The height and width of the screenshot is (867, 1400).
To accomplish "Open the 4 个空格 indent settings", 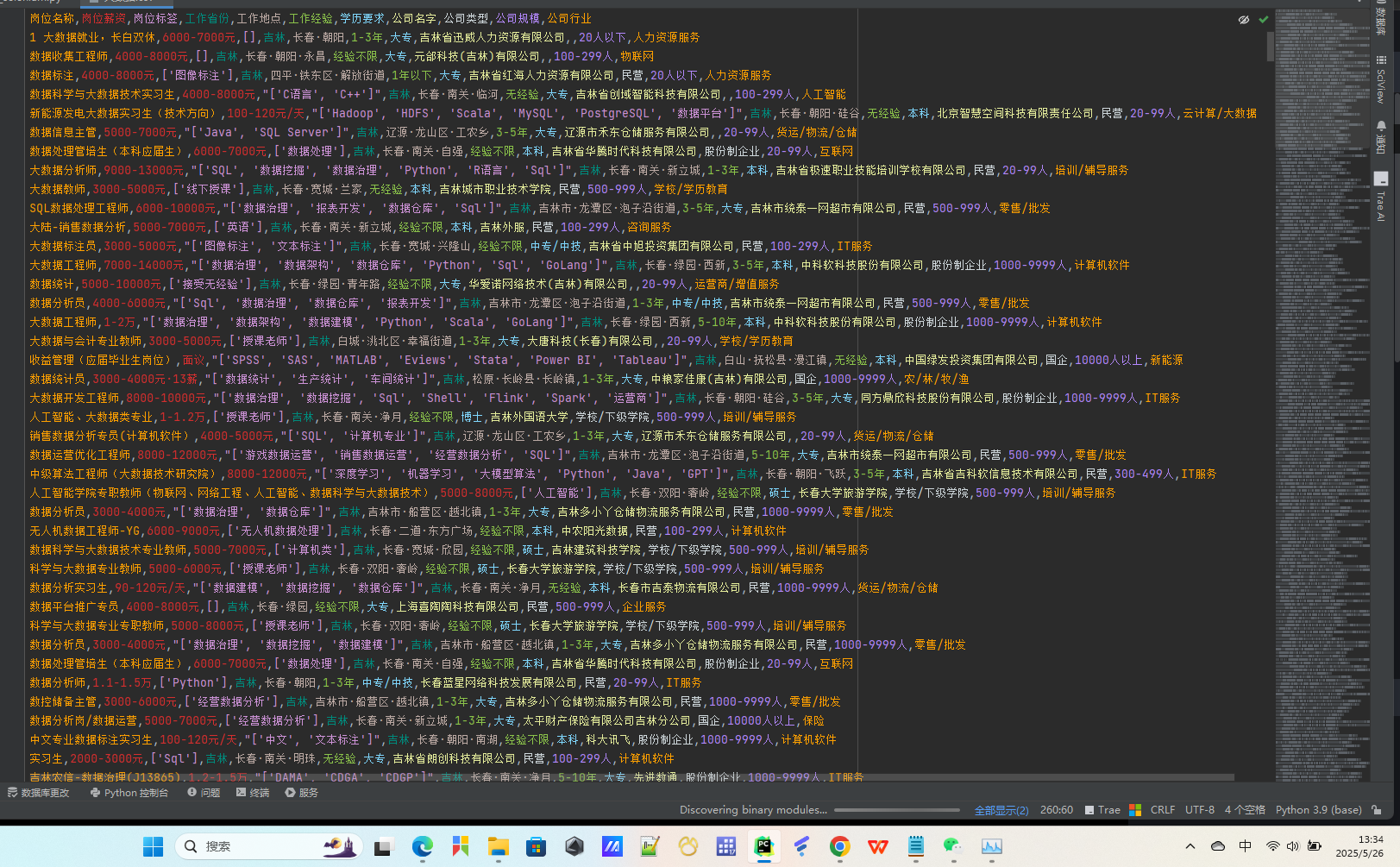I will tap(1245, 810).
